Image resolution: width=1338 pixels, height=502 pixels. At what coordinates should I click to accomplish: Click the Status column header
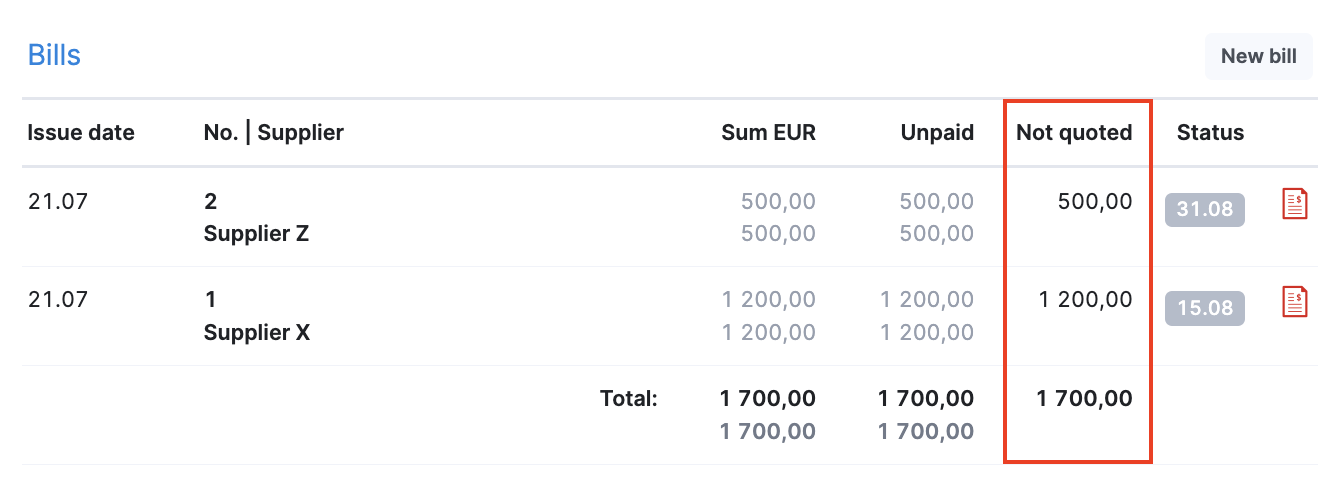[1210, 132]
